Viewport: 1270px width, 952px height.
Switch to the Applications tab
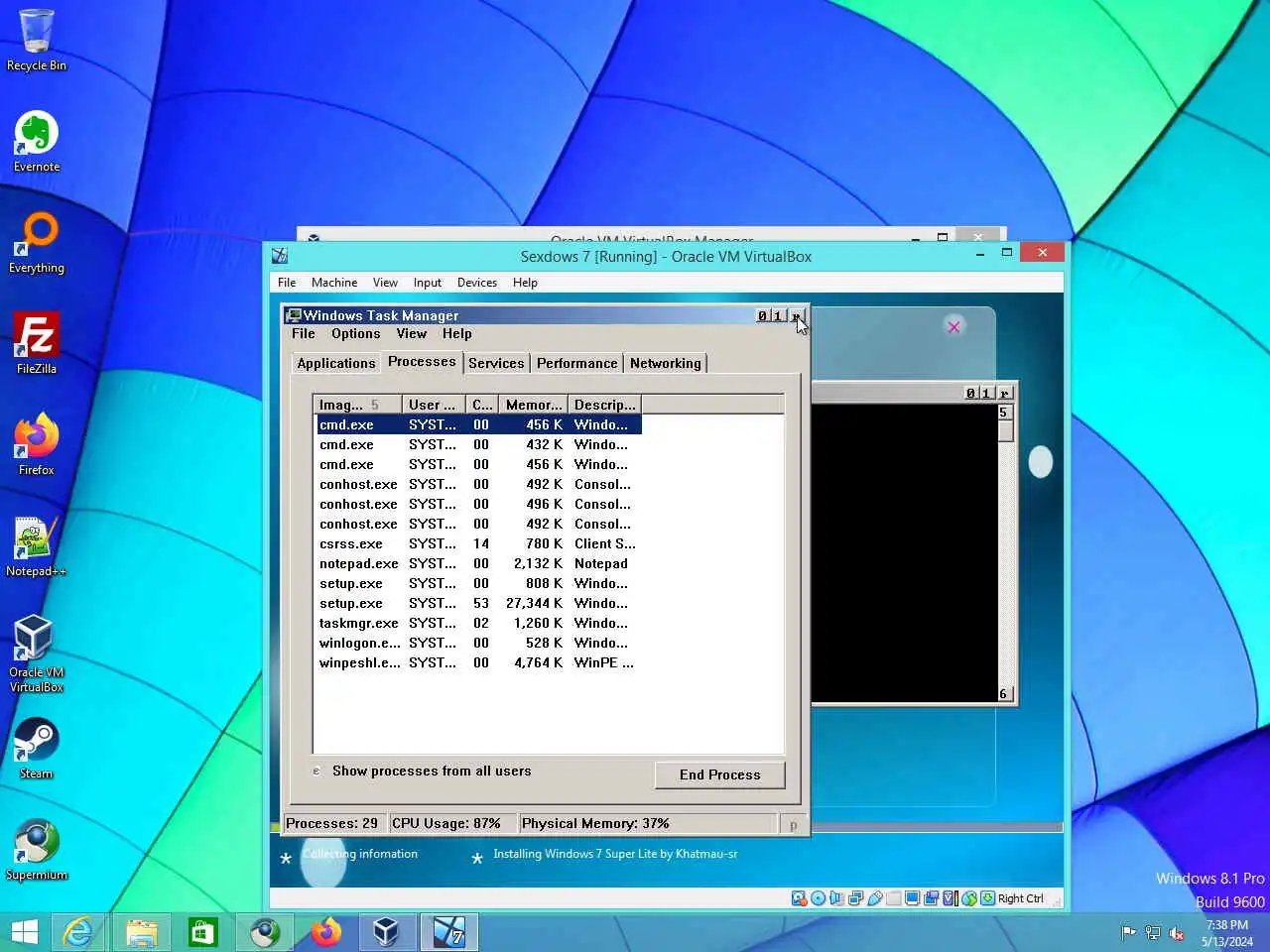336,363
